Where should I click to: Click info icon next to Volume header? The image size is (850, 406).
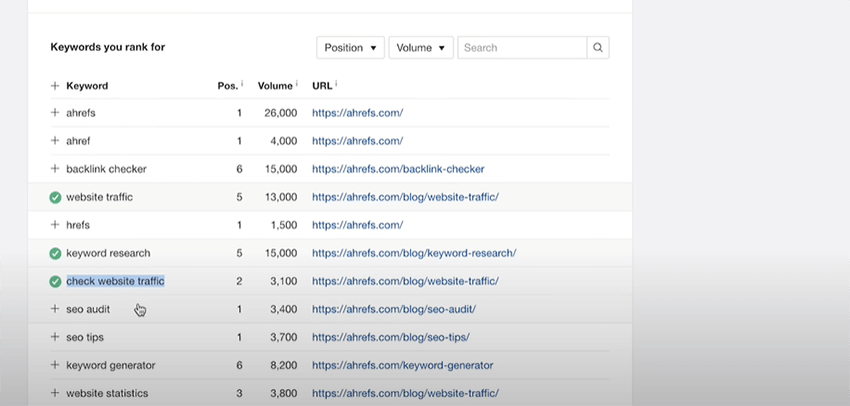point(297,83)
